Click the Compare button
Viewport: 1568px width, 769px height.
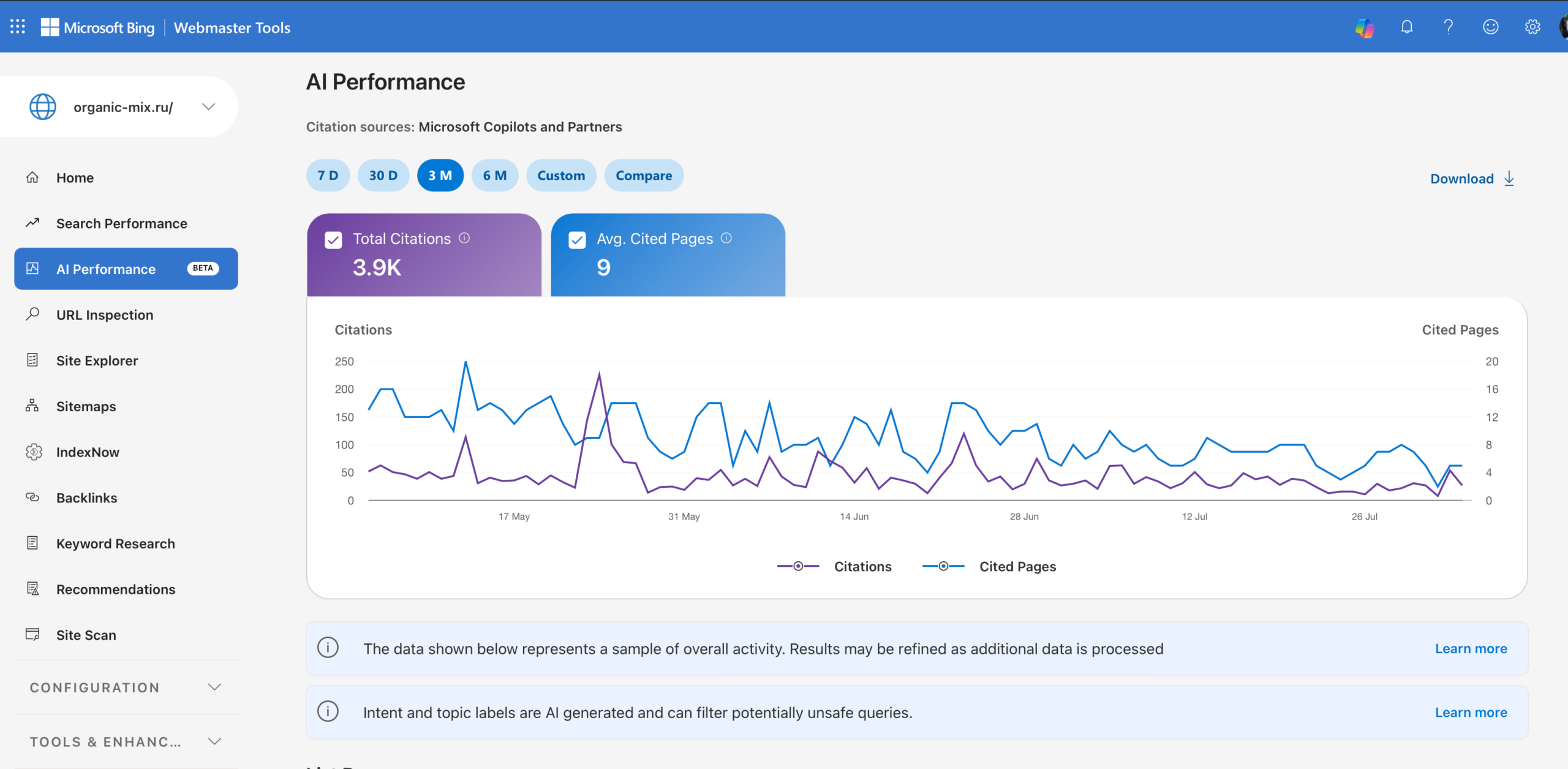click(x=644, y=175)
